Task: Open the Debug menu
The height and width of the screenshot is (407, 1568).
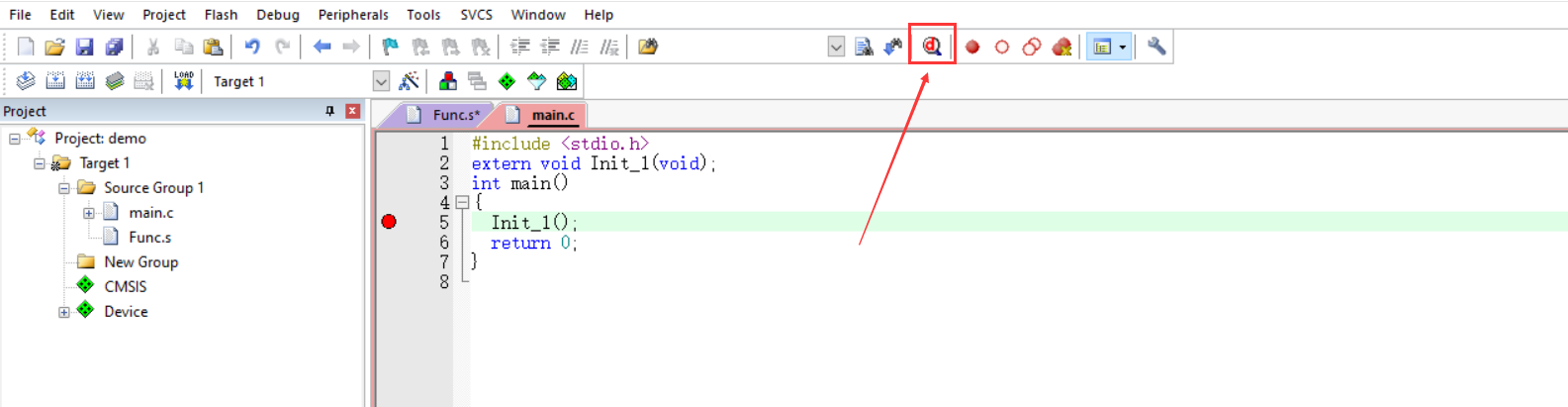Action: pos(278,15)
